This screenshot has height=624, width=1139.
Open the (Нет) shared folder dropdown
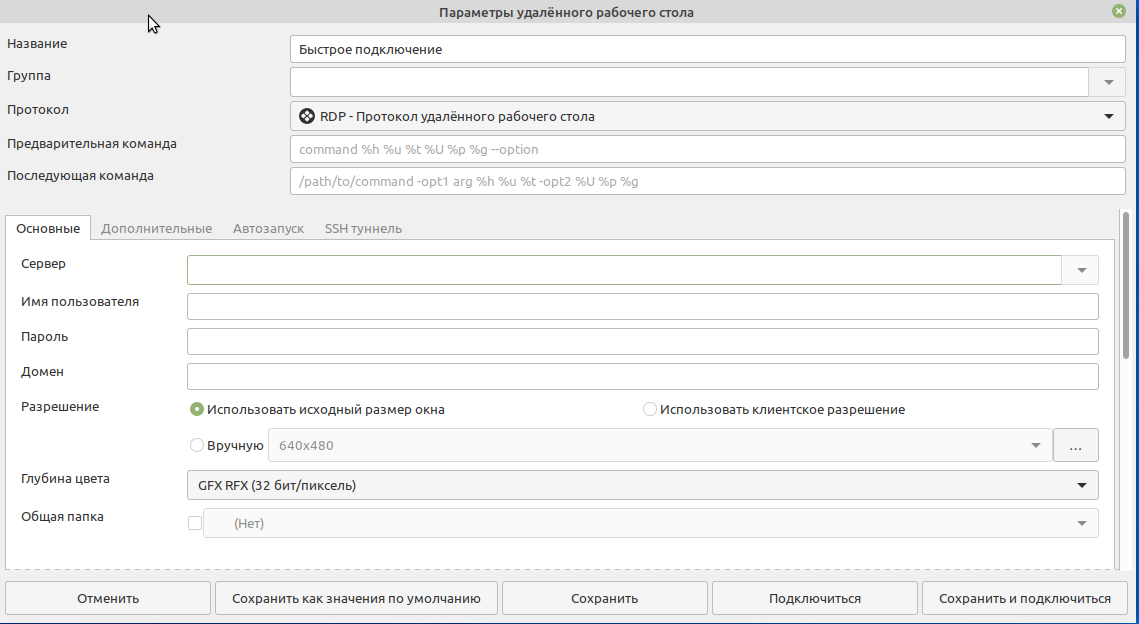tap(1081, 521)
